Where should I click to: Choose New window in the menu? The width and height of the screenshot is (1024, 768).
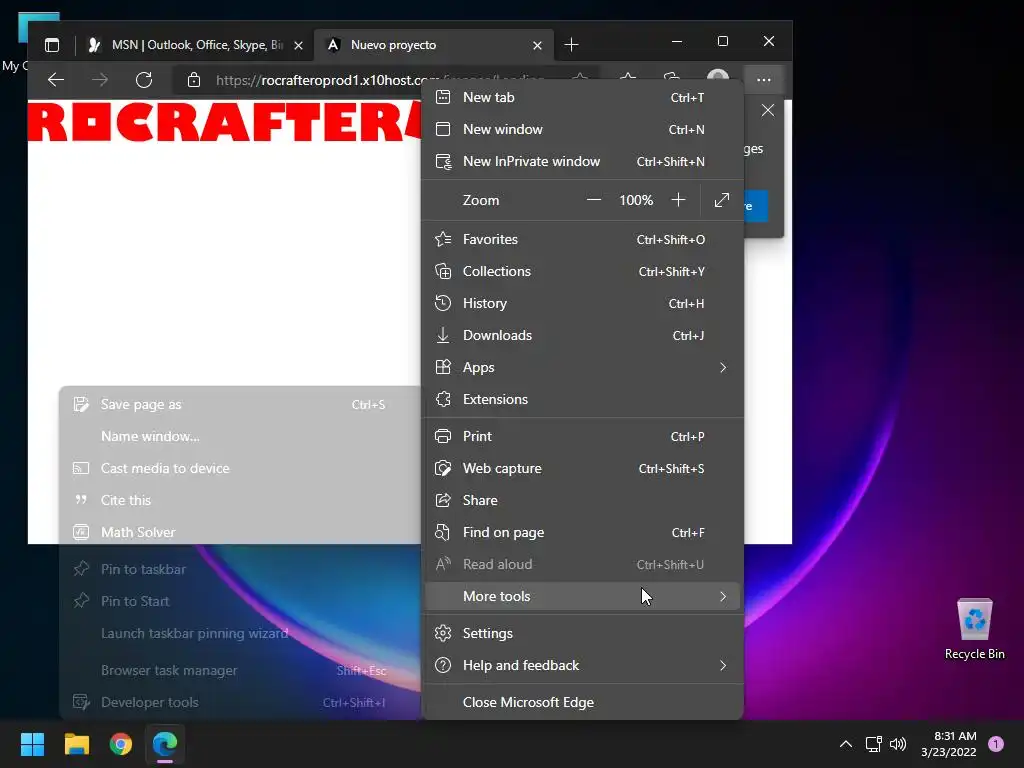(x=583, y=129)
